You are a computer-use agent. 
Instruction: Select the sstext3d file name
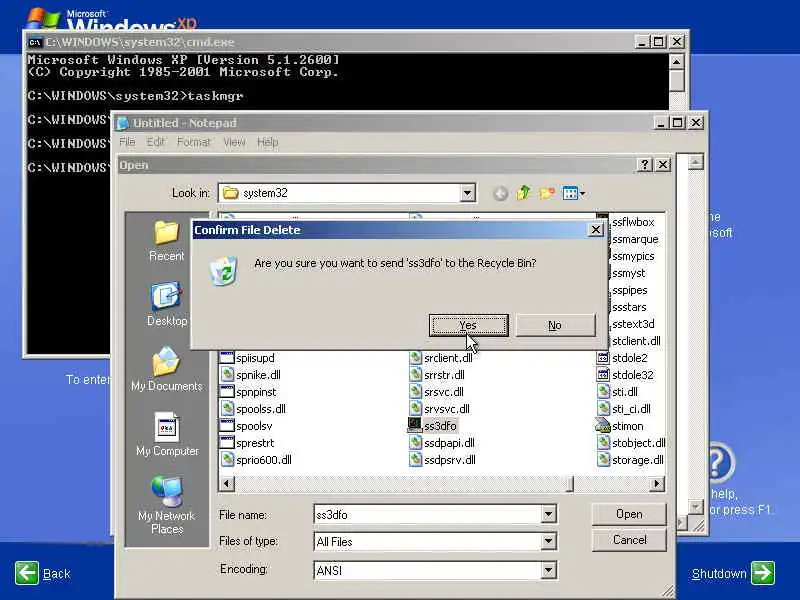[x=633, y=323]
